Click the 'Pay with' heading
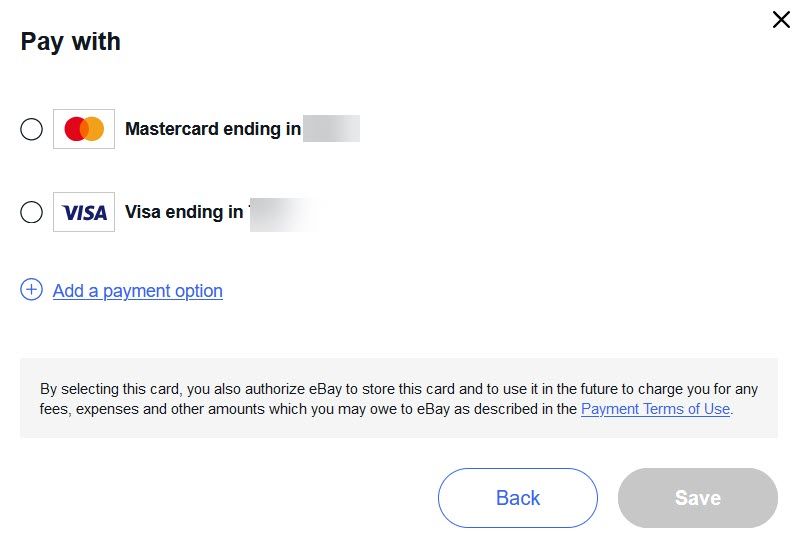796x546 pixels. (x=71, y=42)
